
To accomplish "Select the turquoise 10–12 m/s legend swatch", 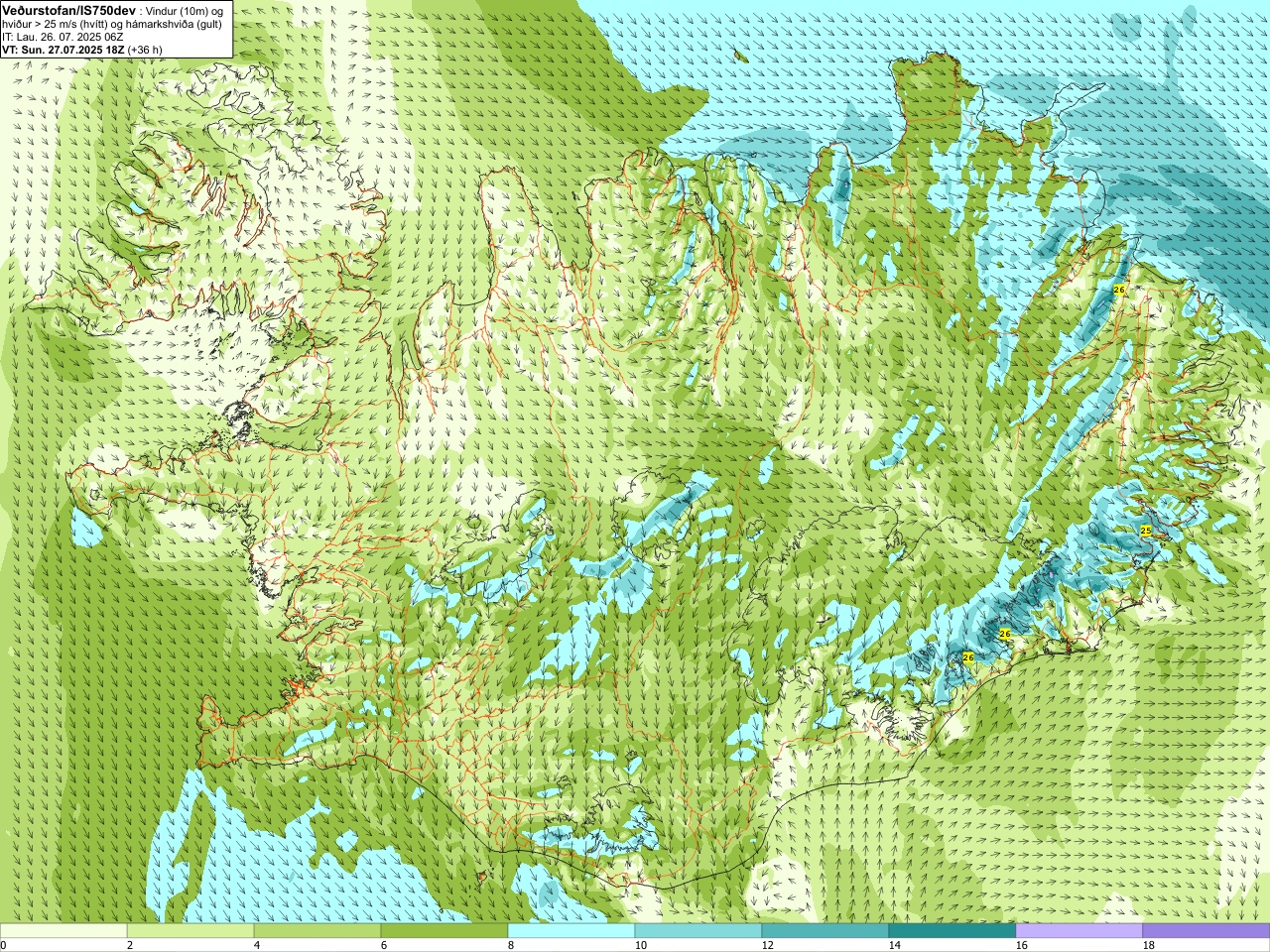I will tap(698, 931).
